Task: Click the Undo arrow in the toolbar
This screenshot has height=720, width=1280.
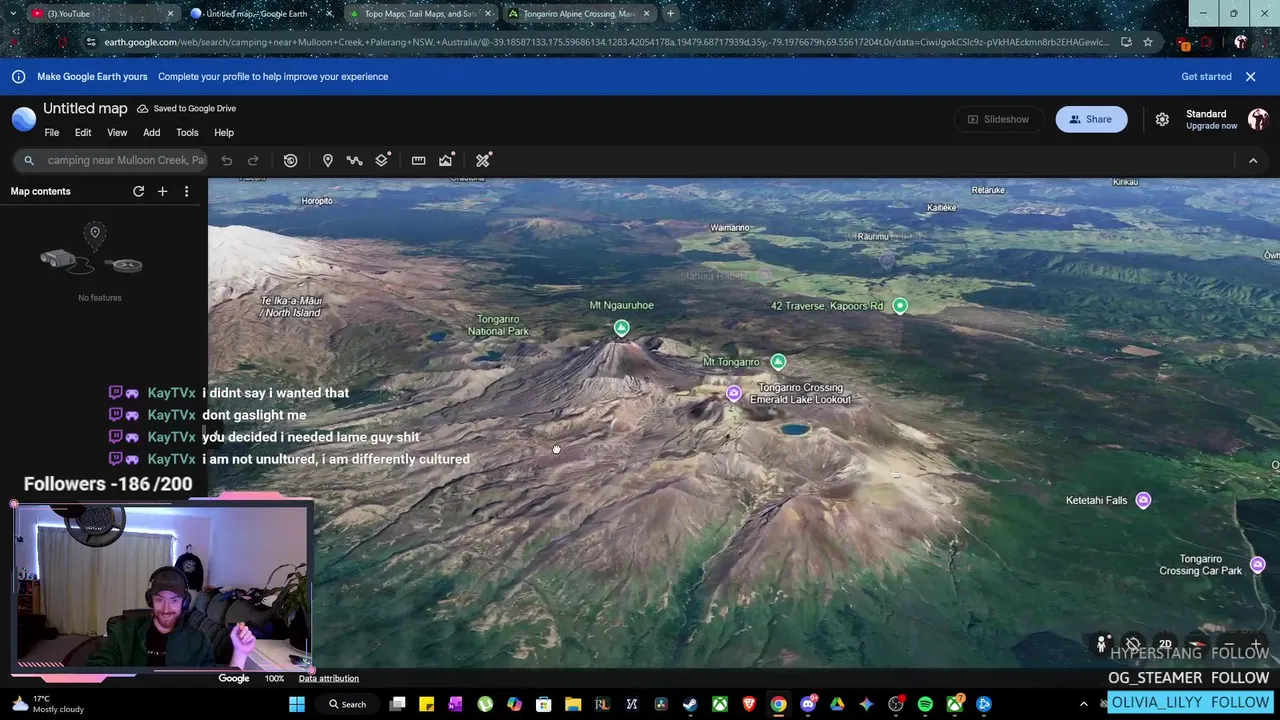Action: [x=227, y=160]
